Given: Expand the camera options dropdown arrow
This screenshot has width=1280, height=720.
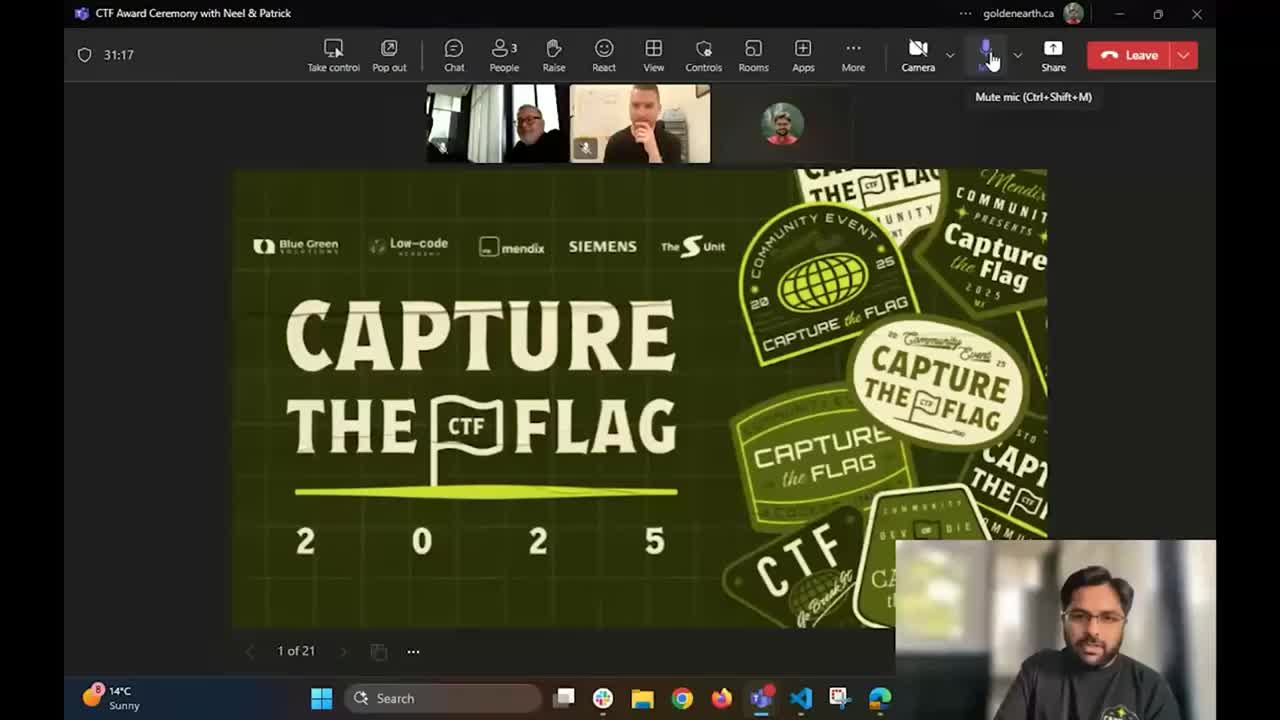Looking at the screenshot, I should [x=950, y=55].
